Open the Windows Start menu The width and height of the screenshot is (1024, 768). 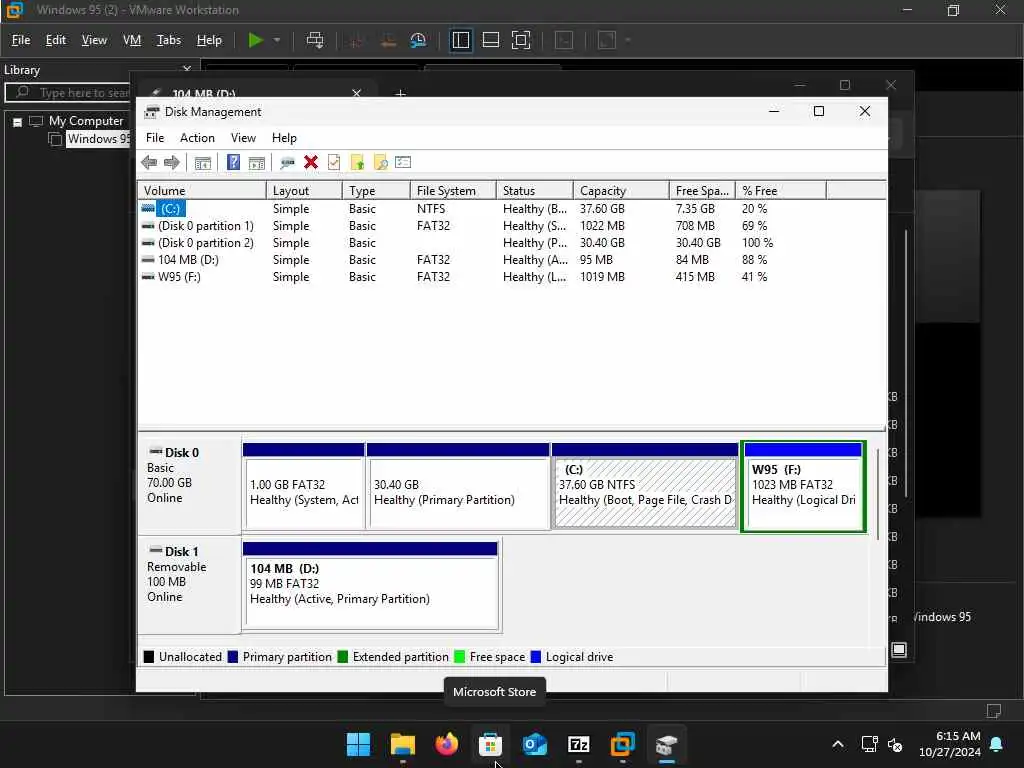359,744
